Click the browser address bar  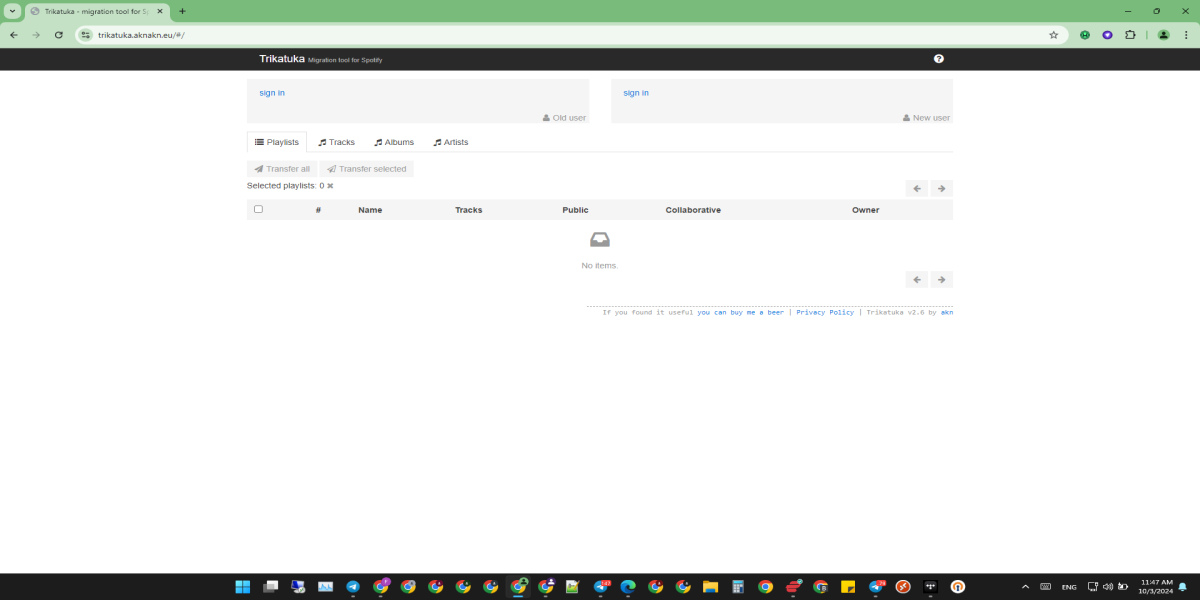tap(570, 35)
